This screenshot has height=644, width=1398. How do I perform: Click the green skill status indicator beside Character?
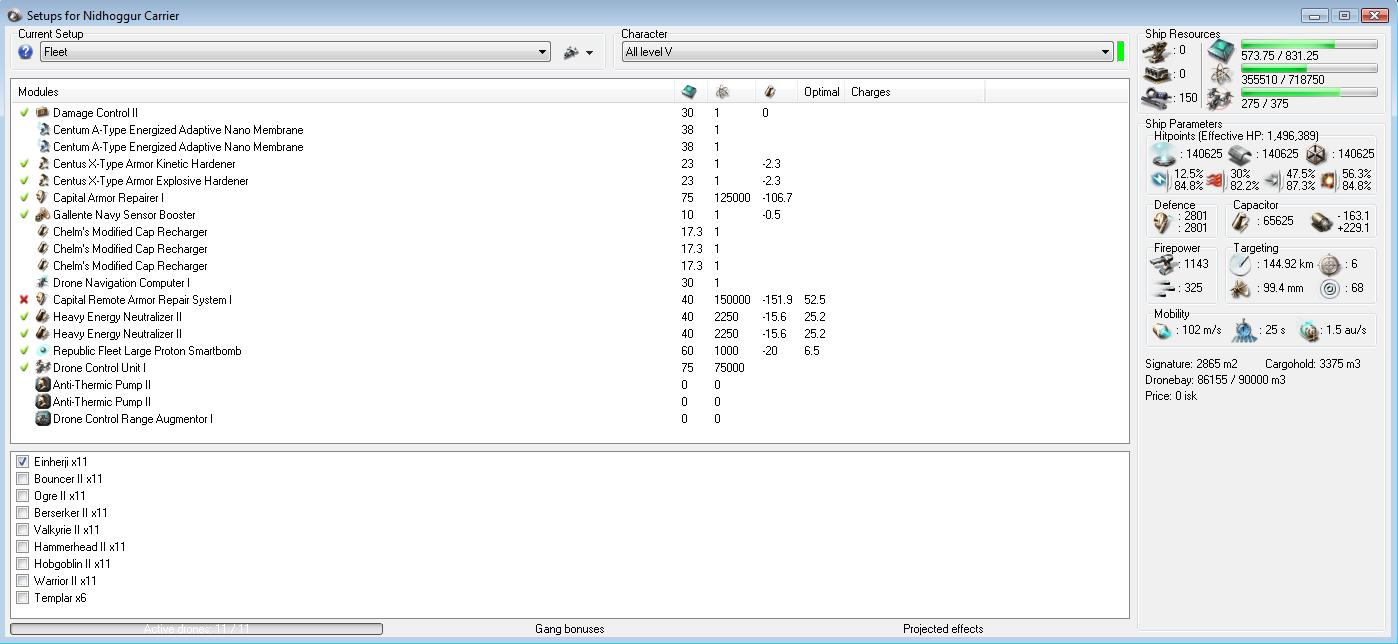(1120, 52)
